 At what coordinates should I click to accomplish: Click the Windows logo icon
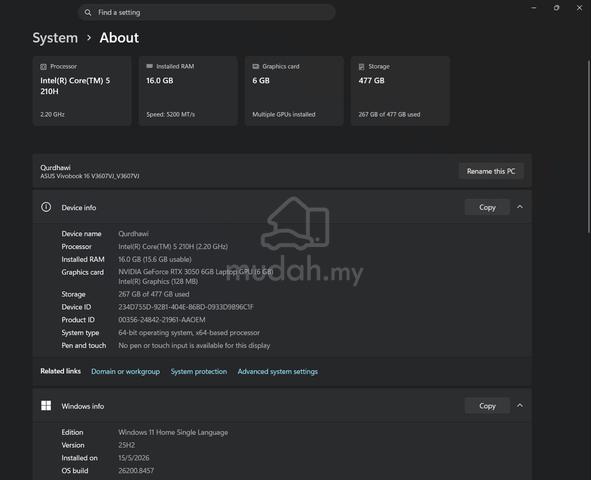pyautogui.click(x=46, y=406)
